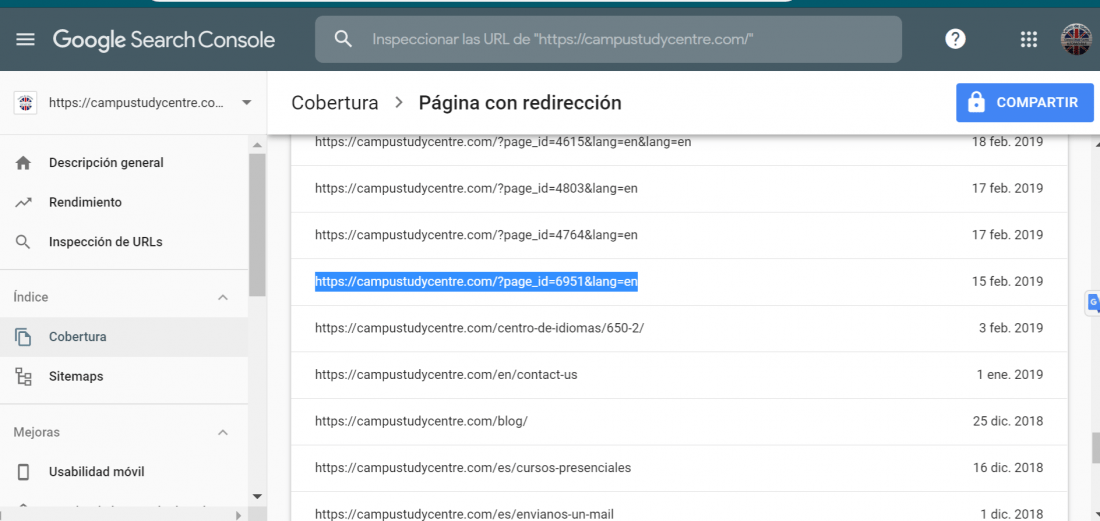Select the /es/envianos-un-mail URL row
The width and height of the screenshot is (1100, 521).
pyautogui.click(x=679, y=506)
